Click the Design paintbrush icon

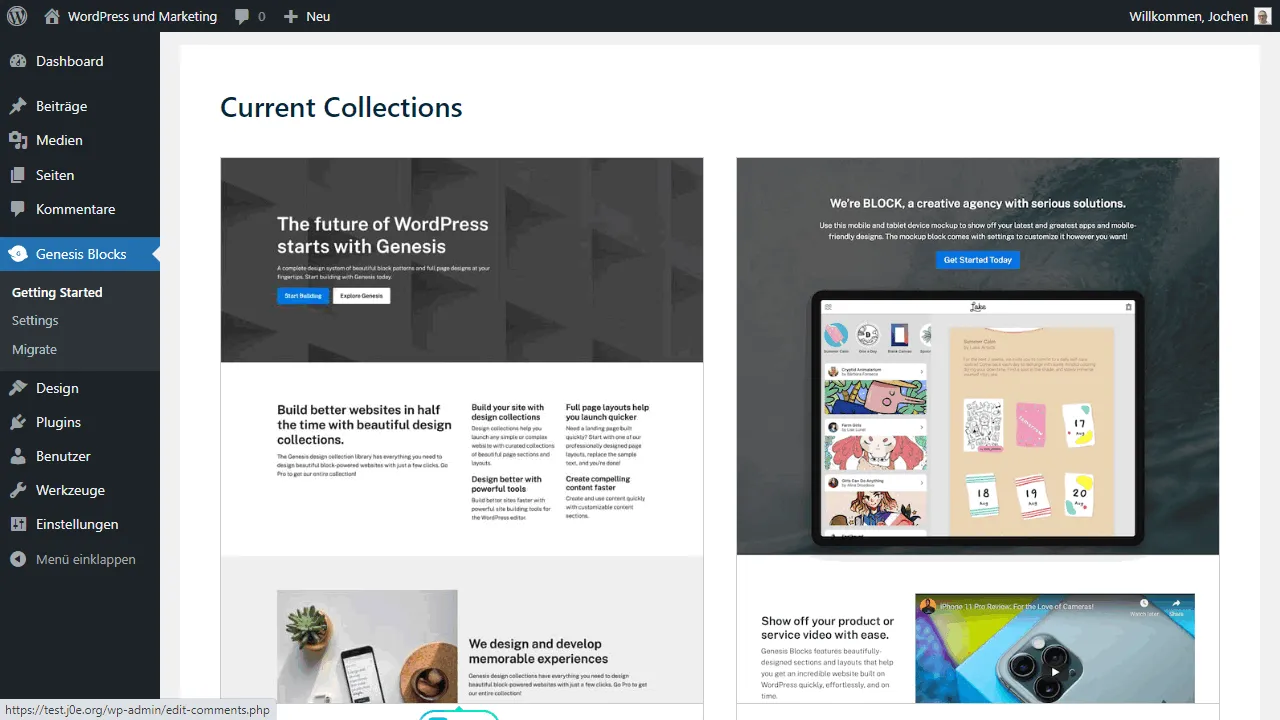18,388
